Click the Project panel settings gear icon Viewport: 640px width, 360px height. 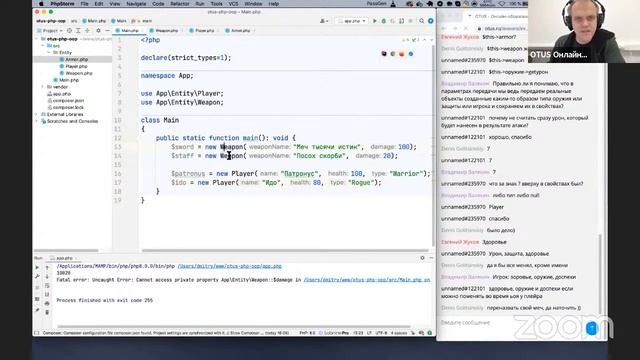point(98,31)
